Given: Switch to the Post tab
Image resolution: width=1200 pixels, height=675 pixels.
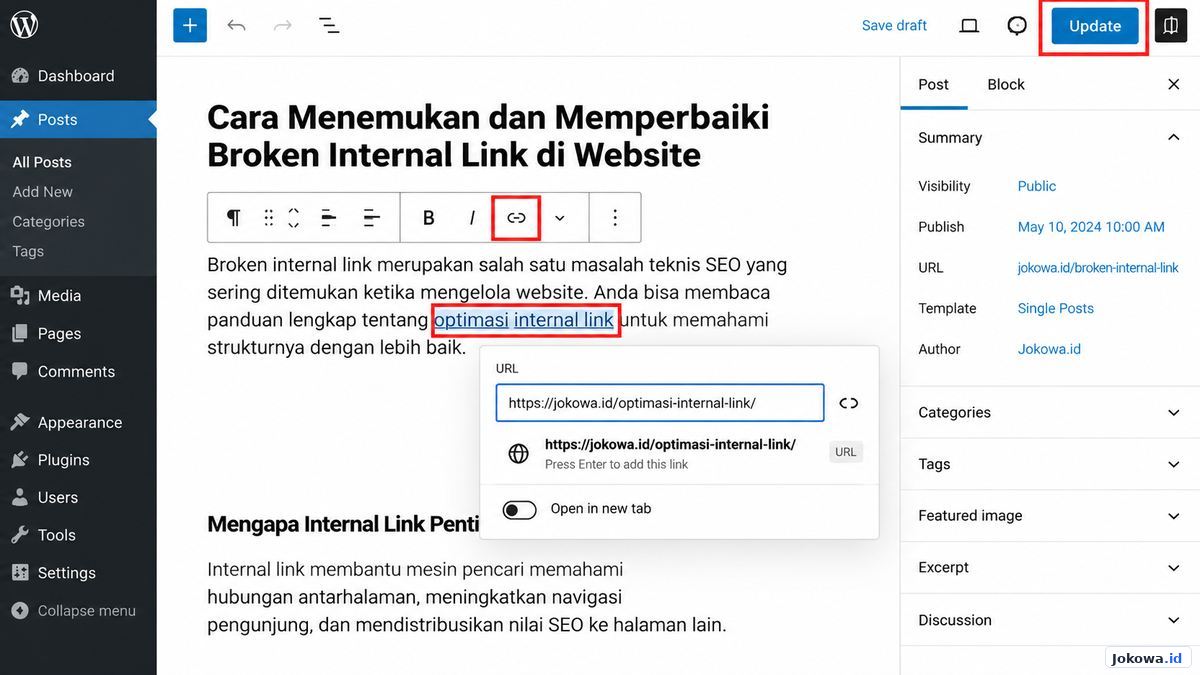Looking at the screenshot, I should click(x=933, y=84).
